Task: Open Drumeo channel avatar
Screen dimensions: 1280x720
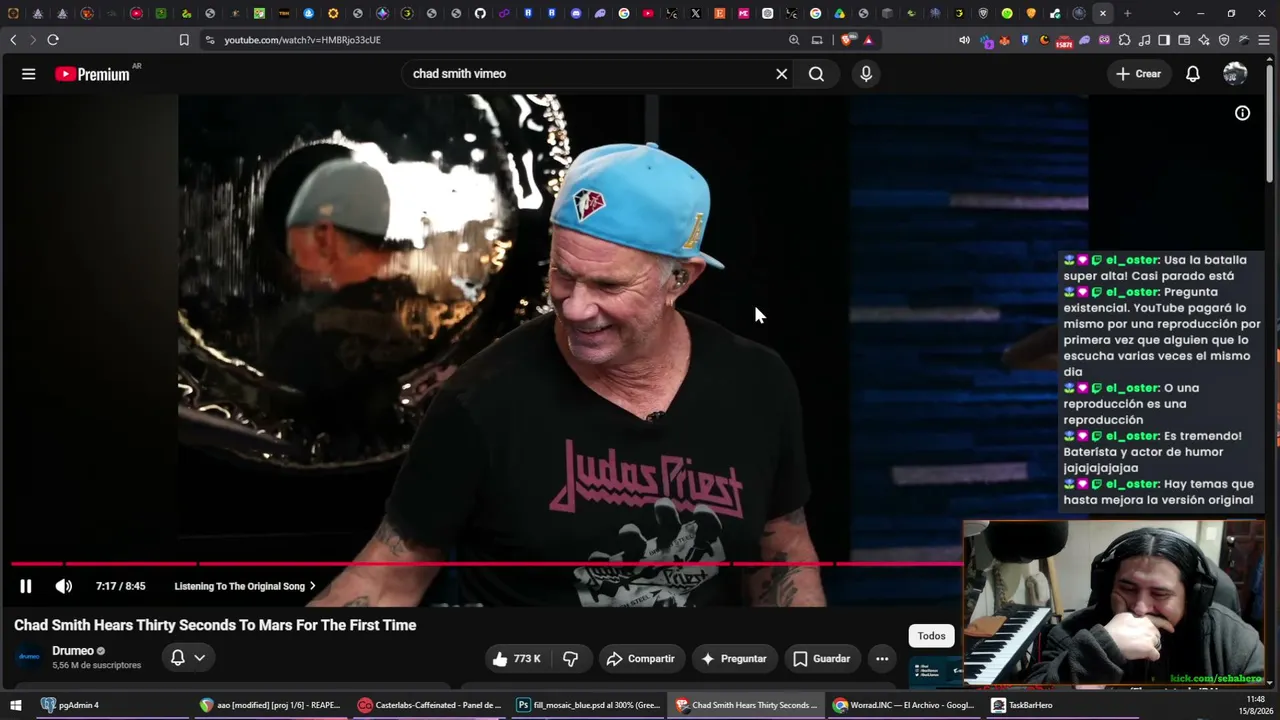Action: tap(29, 657)
